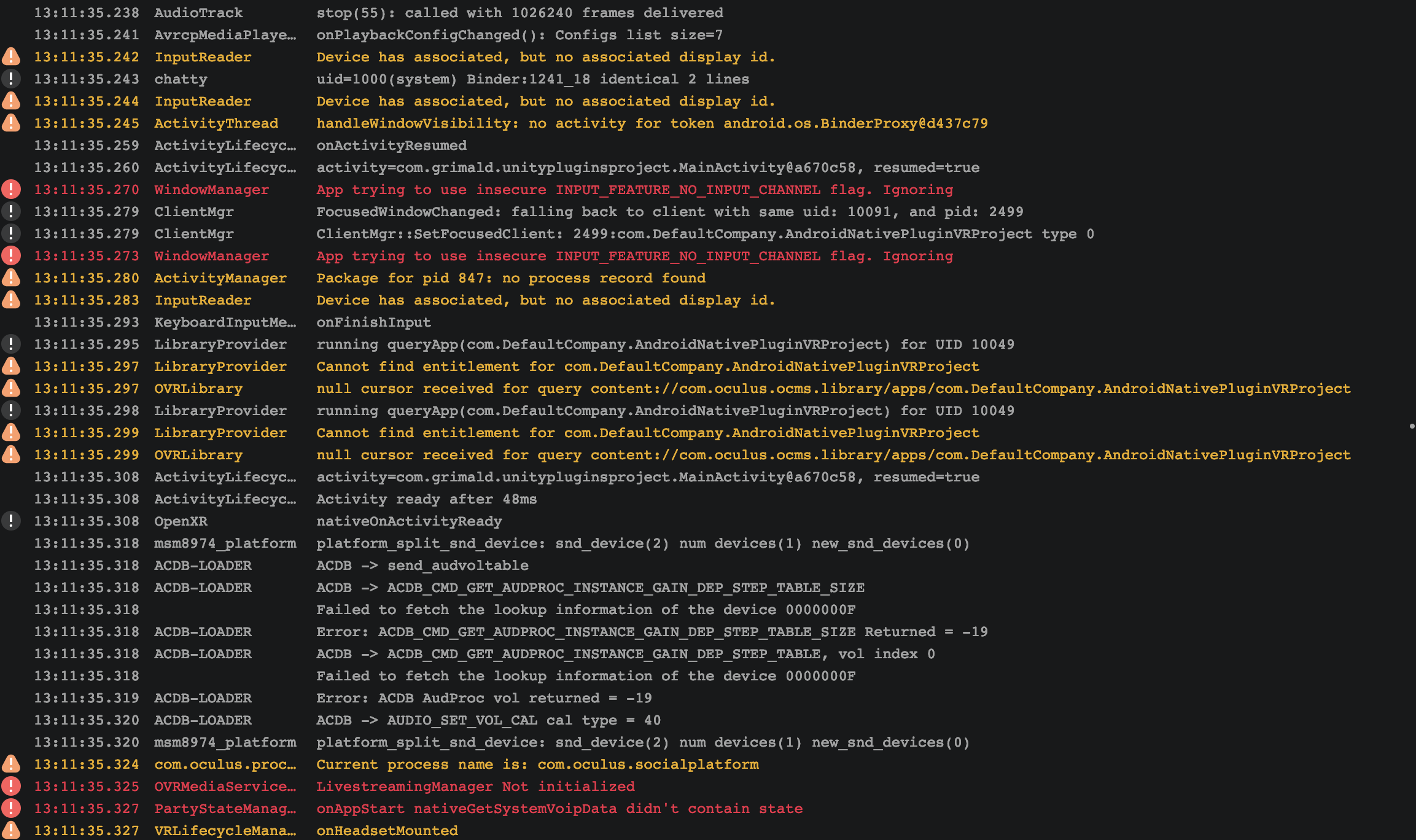The height and width of the screenshot is (840, 1416).
Task: Click the warning icon beside VRLifecycleMana onHeadsetMounted
Action: tap(10, 831)
